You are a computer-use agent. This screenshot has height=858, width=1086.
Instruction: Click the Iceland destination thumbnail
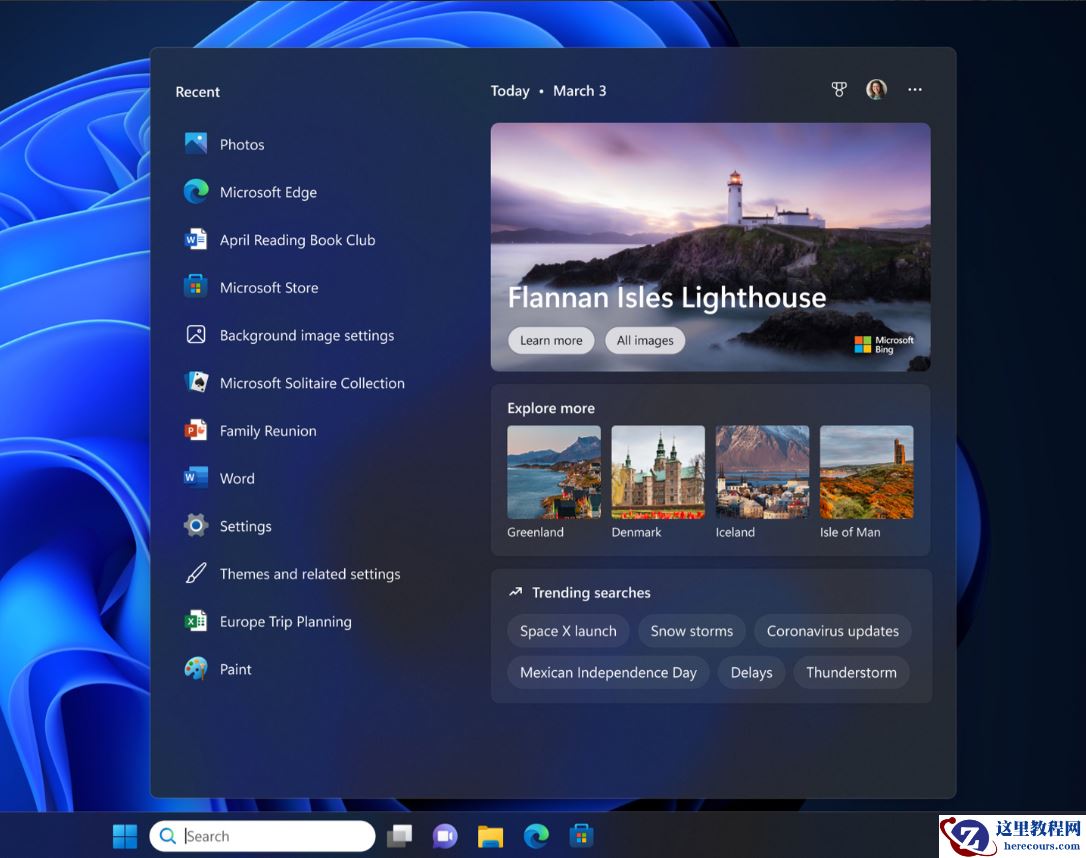point(762,471)
